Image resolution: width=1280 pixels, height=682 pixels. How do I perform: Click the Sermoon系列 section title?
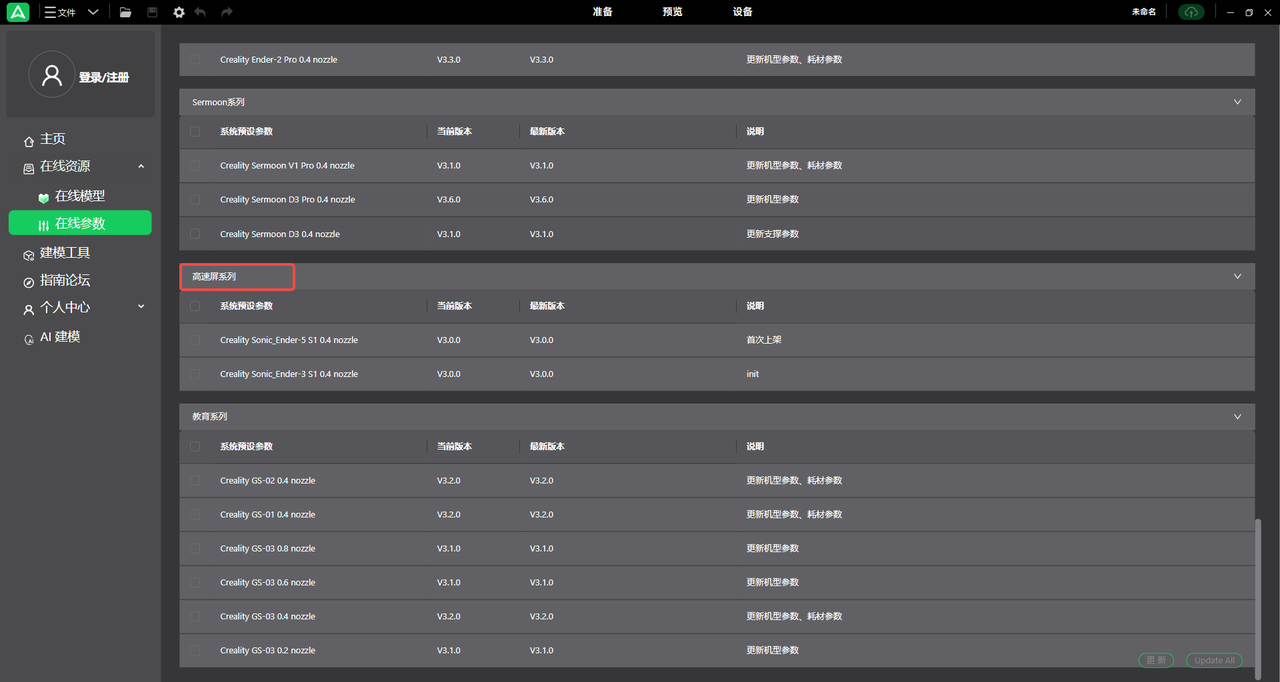[218, 102]
